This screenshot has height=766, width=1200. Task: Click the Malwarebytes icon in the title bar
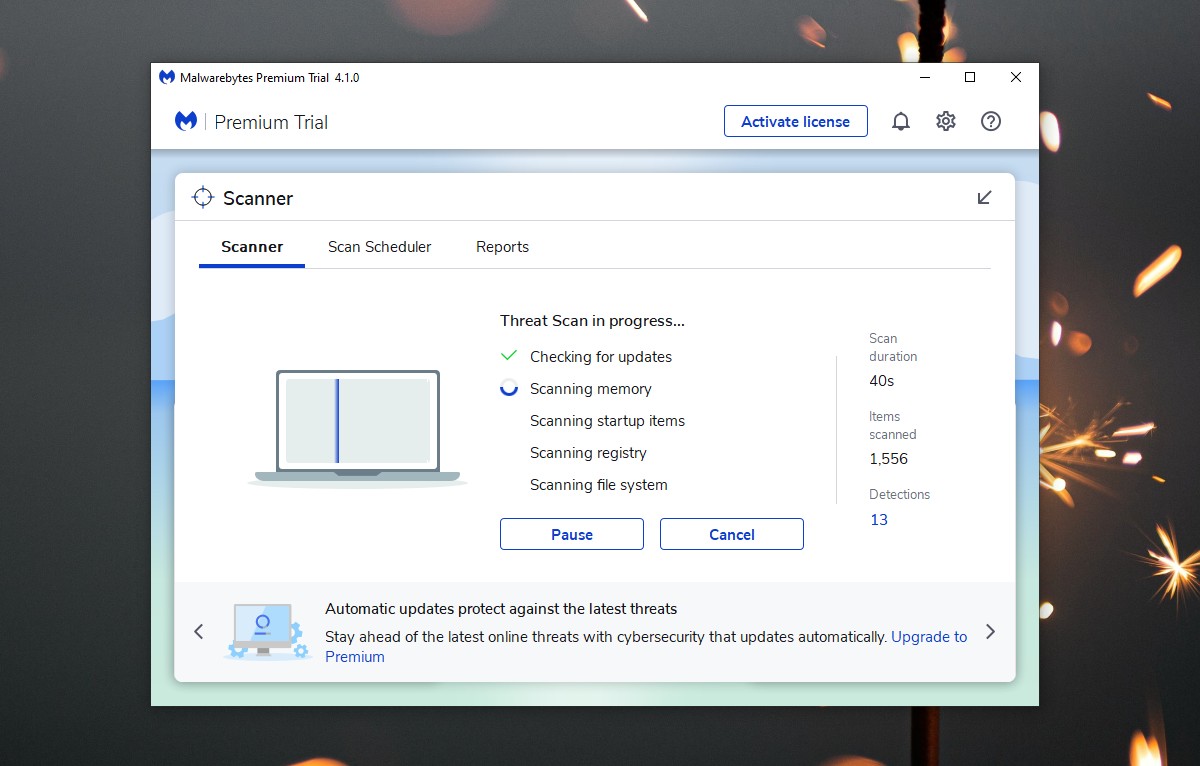pyautogui.click(x=166, y=77)
